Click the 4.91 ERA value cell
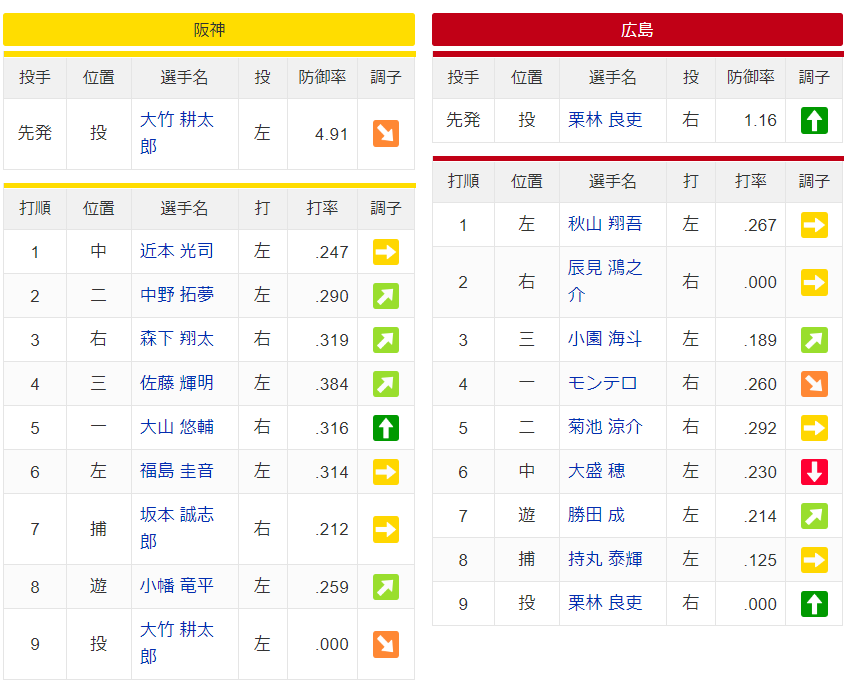Screen dimensions: 844x680 pos(322,134)
